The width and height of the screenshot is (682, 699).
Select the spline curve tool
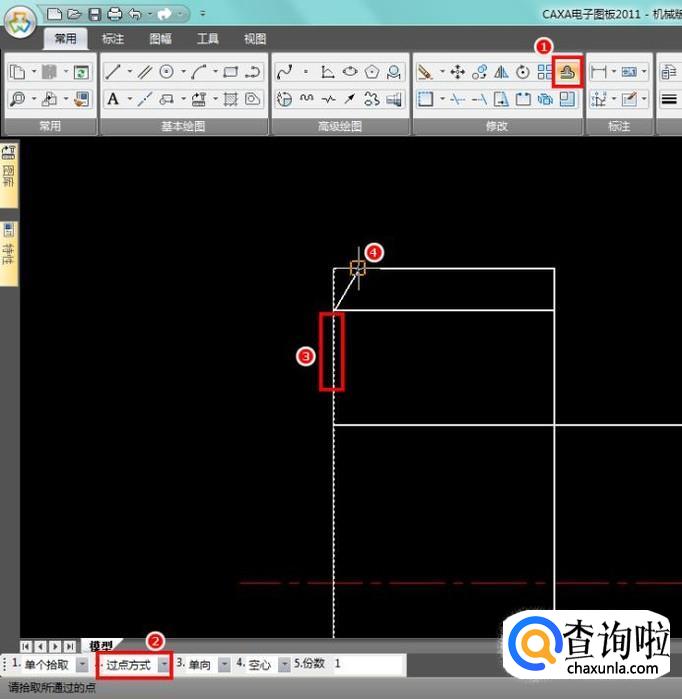point(284,72)
